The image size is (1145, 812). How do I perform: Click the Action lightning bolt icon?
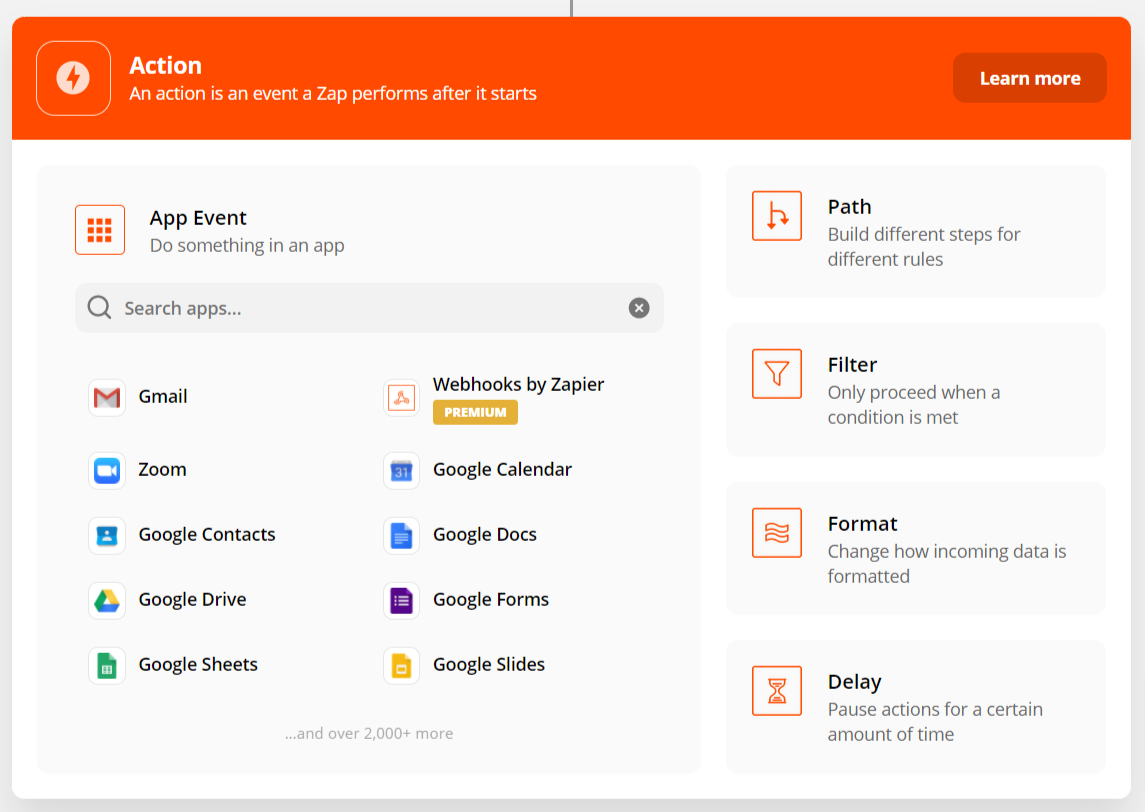pos(73,78)
